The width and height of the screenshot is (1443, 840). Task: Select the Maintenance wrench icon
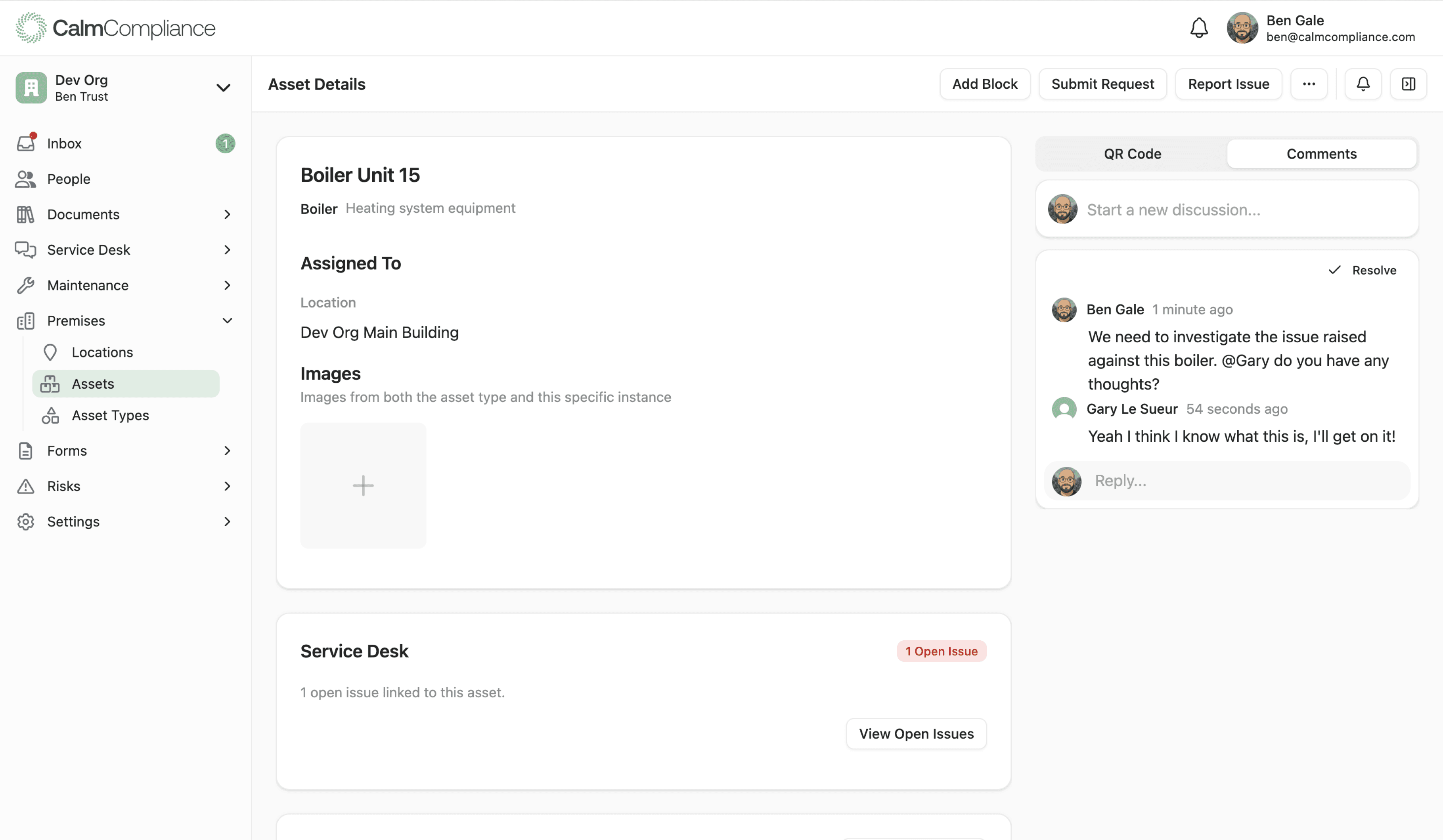point(25,285)
